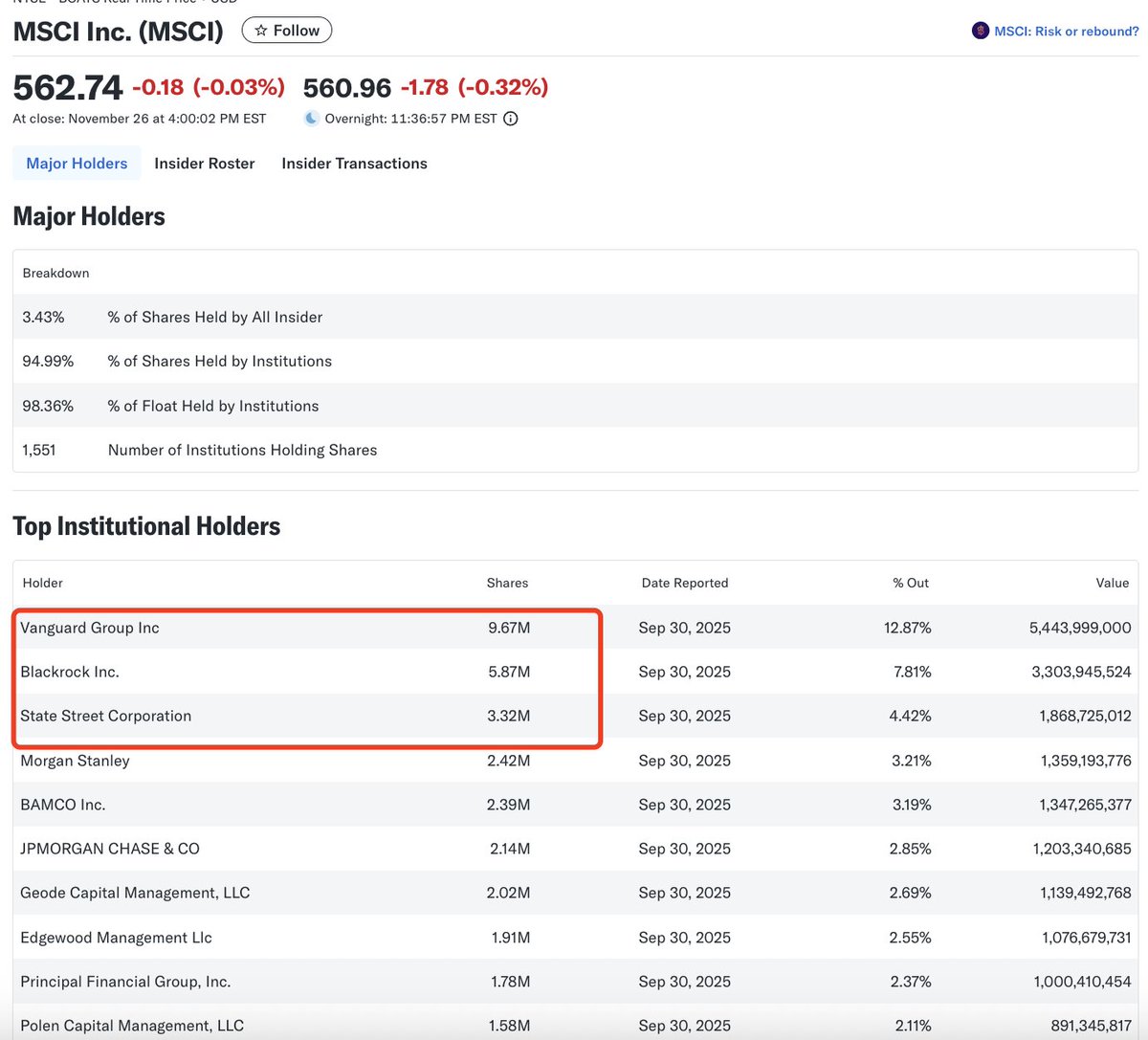Select JPMORGAN CHASE & CO holder name

click(x=110, y=849)
